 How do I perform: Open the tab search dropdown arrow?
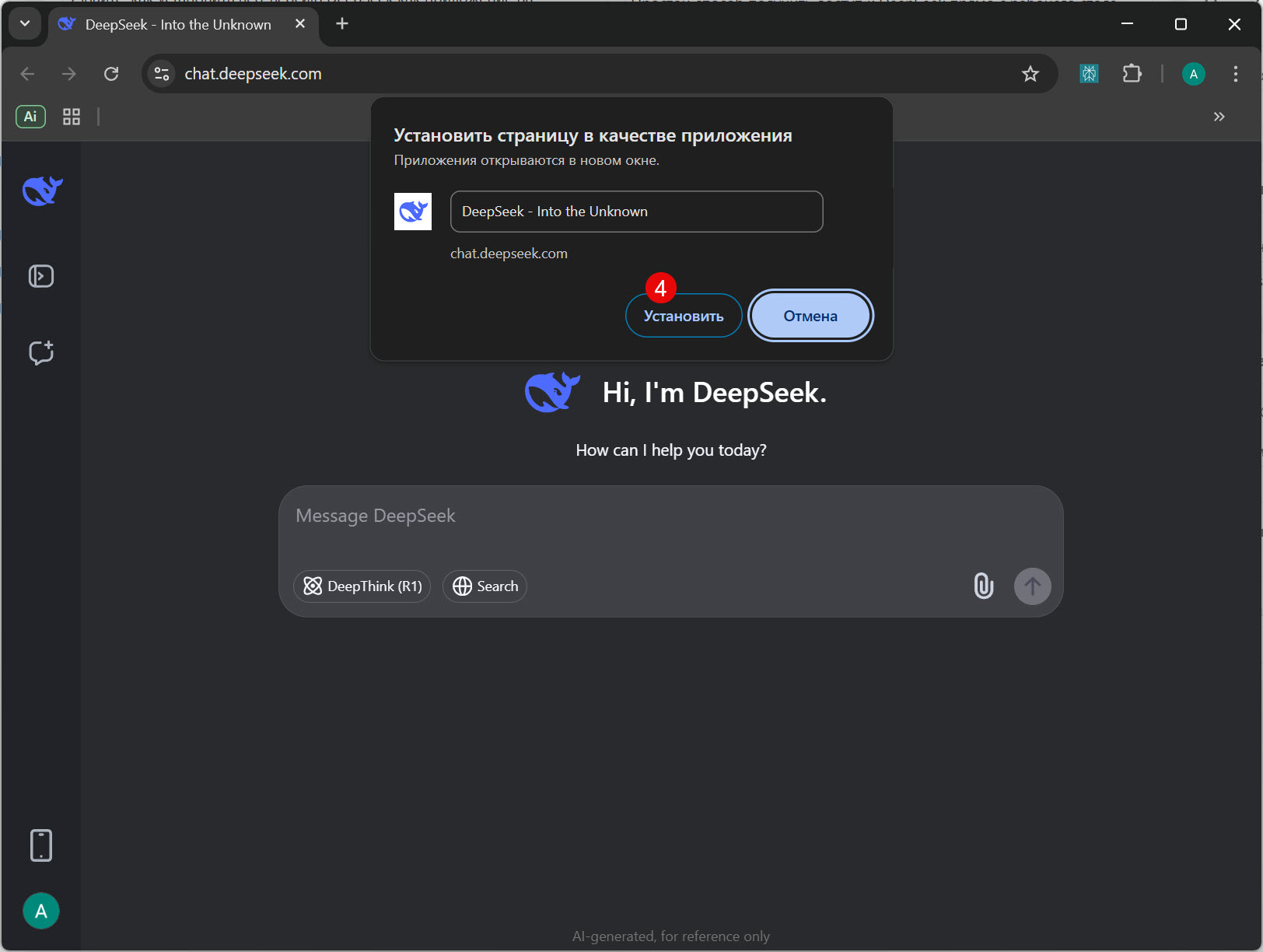coord(25,23)
